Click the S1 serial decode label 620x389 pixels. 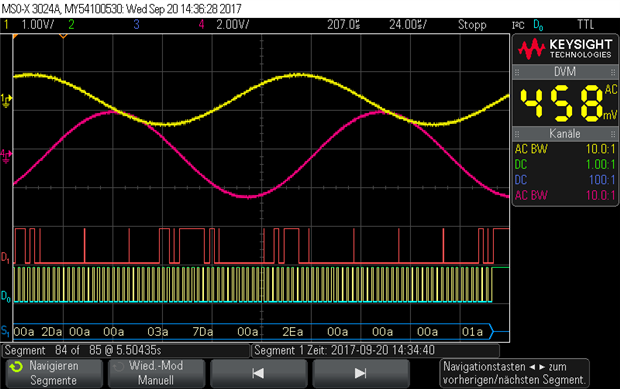click(5, 331)
